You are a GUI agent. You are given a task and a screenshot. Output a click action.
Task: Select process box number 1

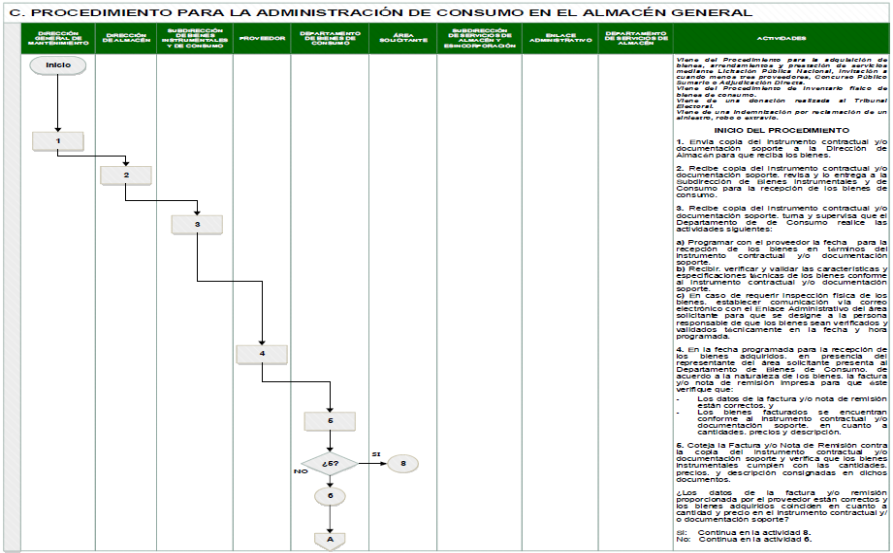point(58,141)
